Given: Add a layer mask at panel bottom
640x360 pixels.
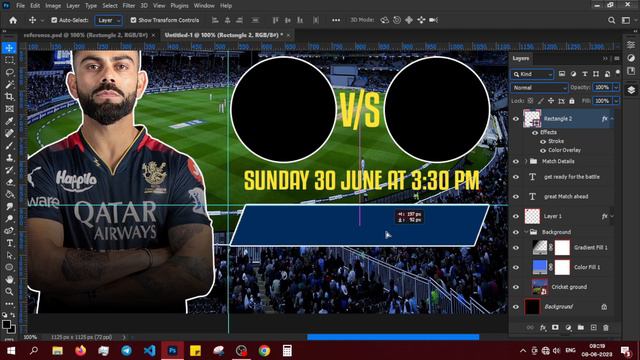Looking at the screenshot, I should coord(555,328).
